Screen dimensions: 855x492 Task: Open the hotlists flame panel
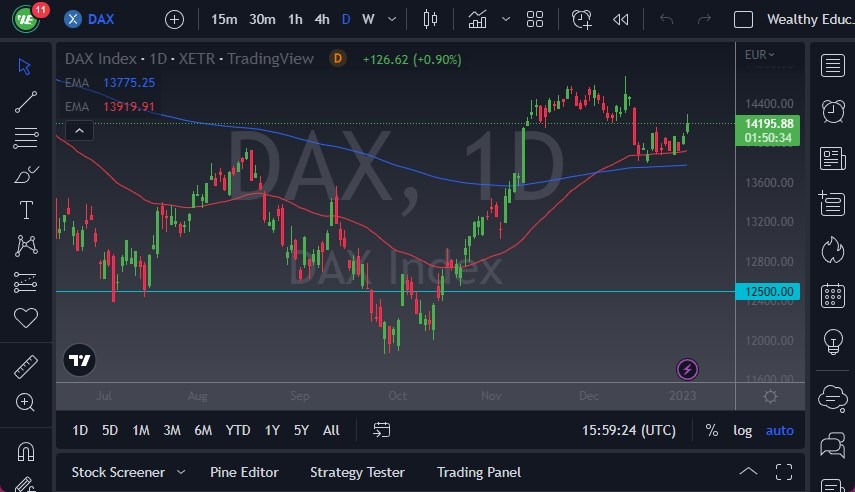click(x=833, y=250)
